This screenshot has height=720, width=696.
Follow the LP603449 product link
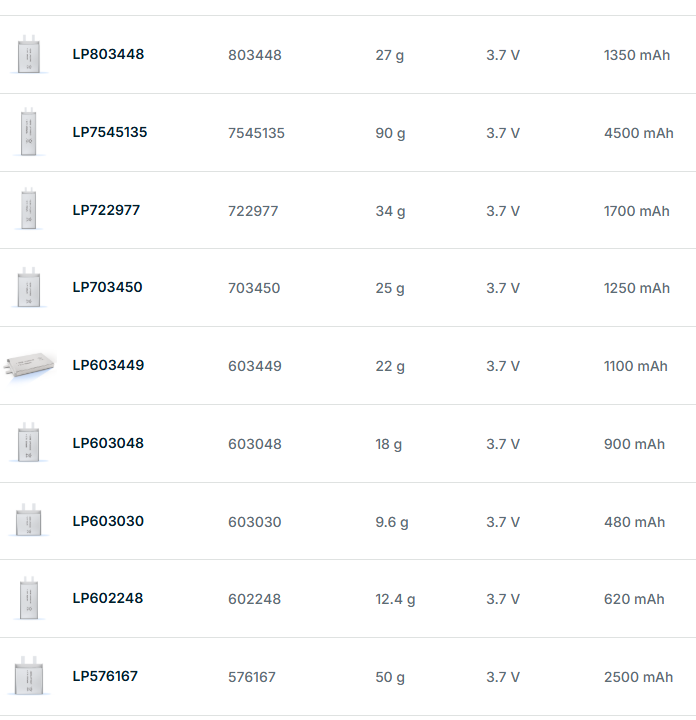(x=108, y=365)
